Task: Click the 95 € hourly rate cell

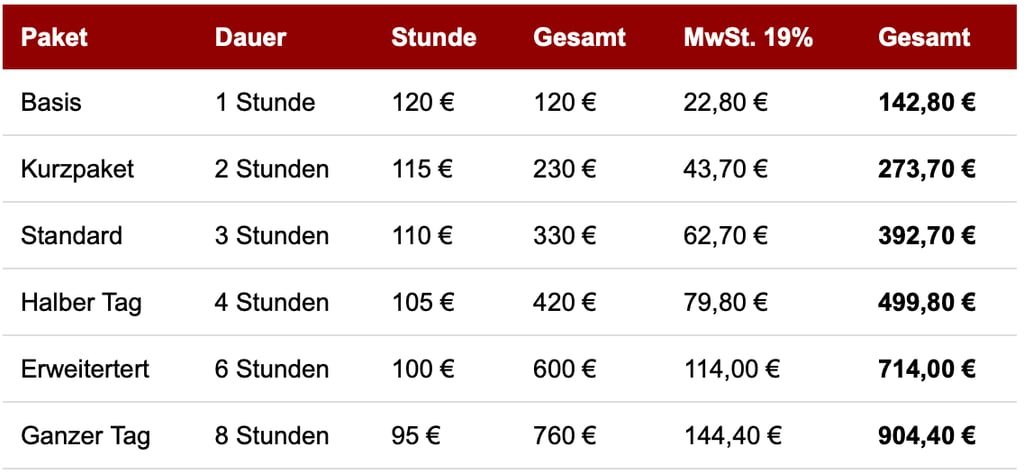Action: coord(416,436)
